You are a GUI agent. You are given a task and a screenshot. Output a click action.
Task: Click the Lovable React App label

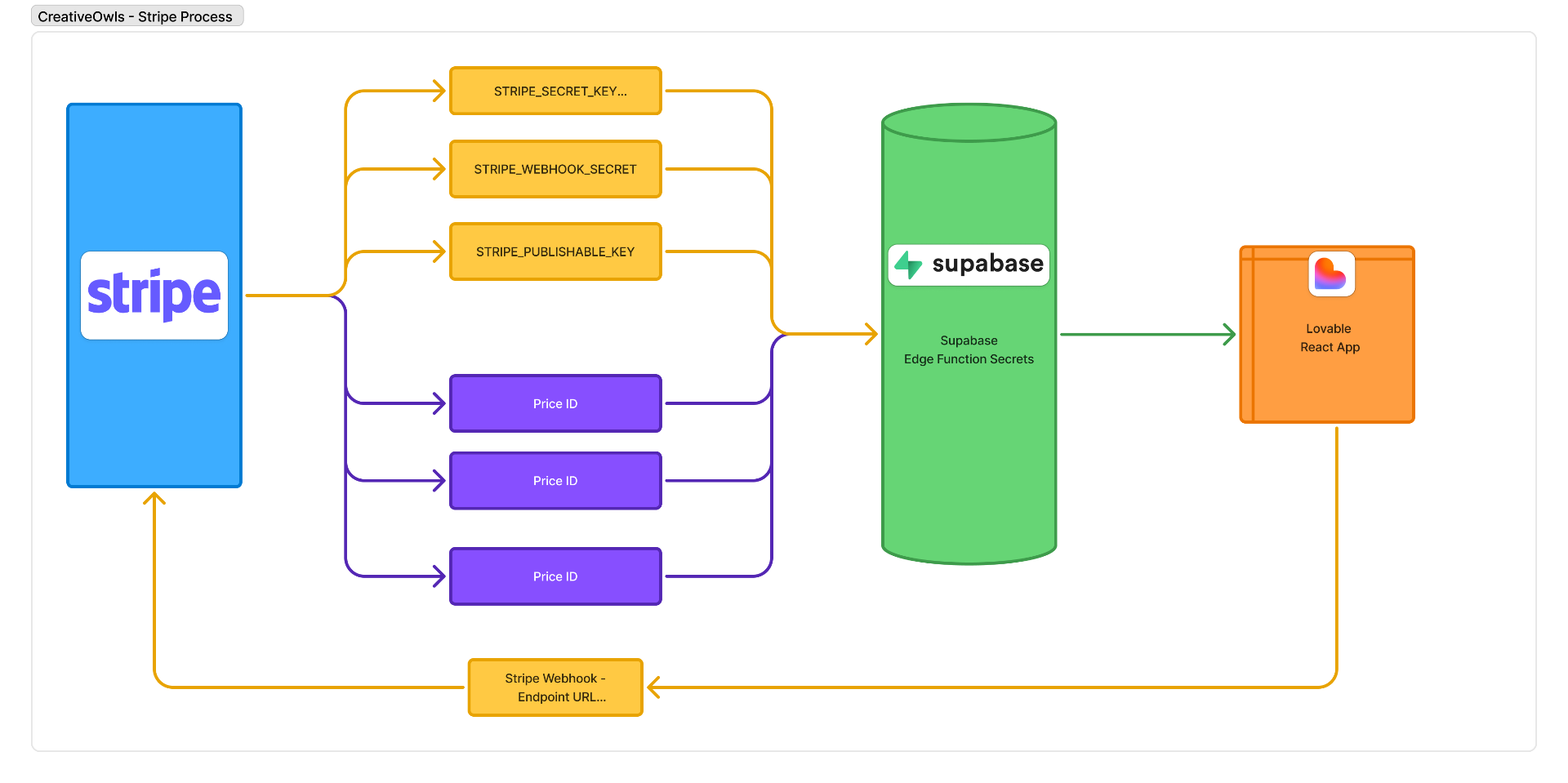1330,338
